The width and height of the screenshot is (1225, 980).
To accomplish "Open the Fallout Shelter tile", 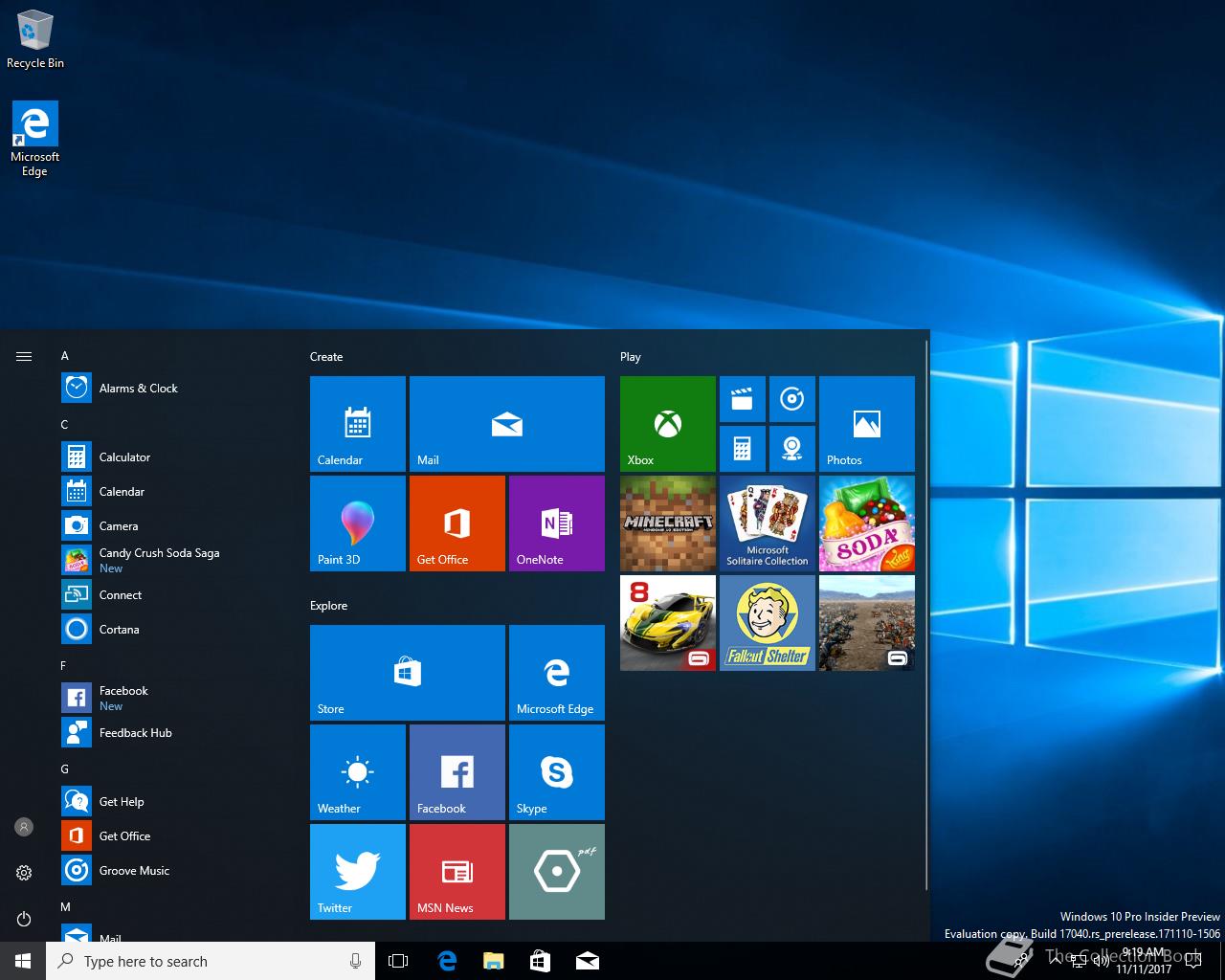I will tap(768, 622).
